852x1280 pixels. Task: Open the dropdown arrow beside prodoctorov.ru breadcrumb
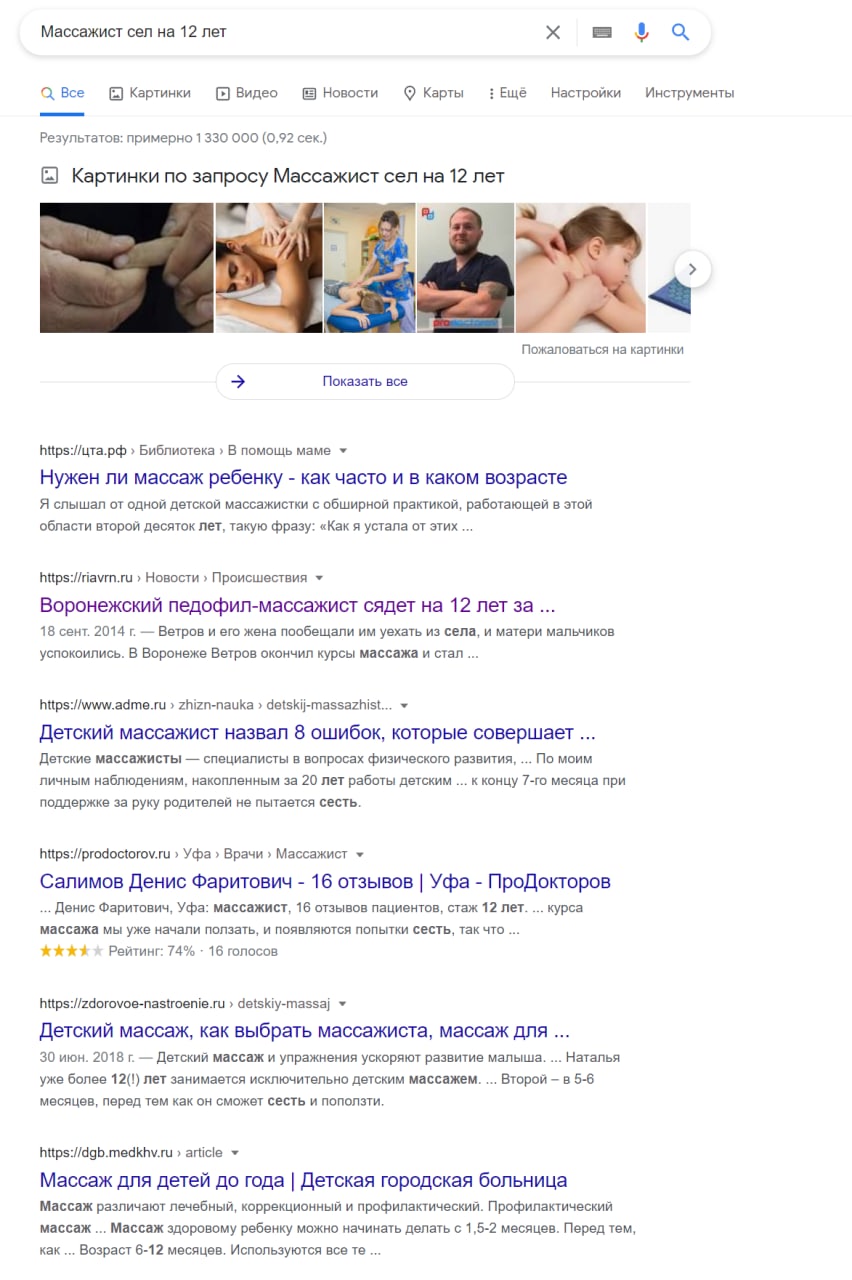(360, 855)
